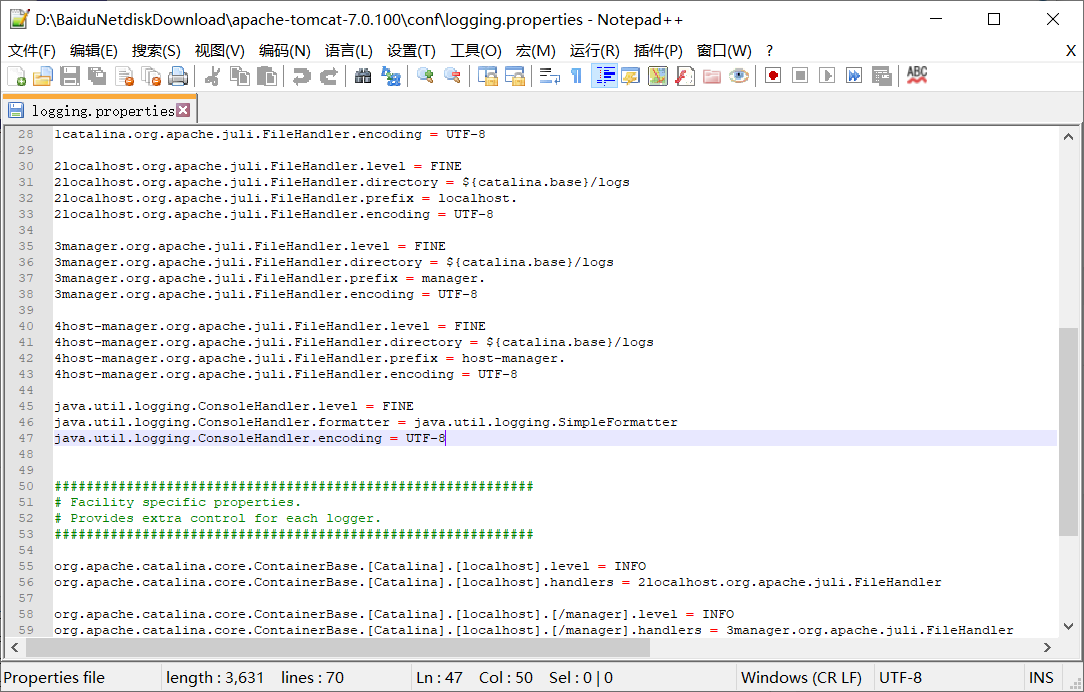Viewport: 1084px width, 692px height.
Task: Open the 编码(N) menu
Action: coord(285,50)
